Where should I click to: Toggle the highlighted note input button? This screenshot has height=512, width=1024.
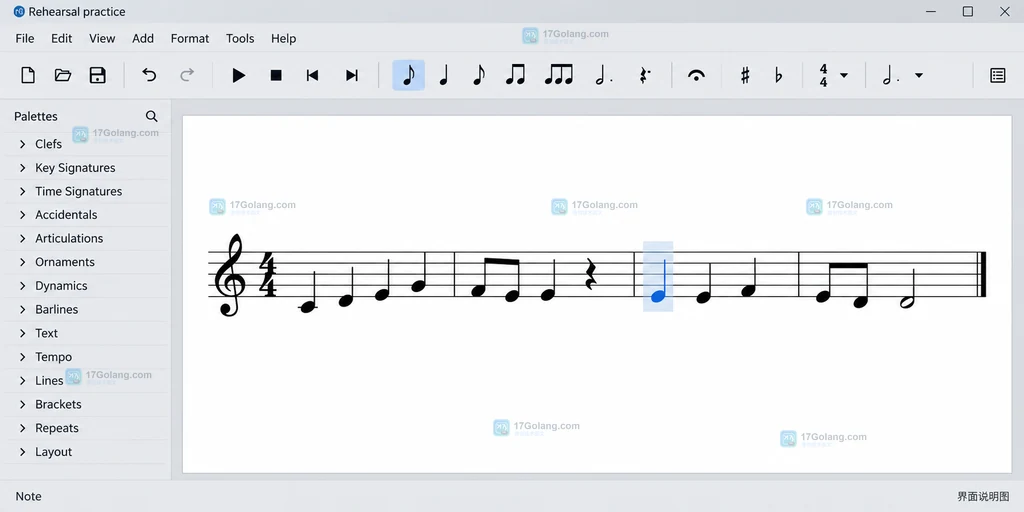409,75
